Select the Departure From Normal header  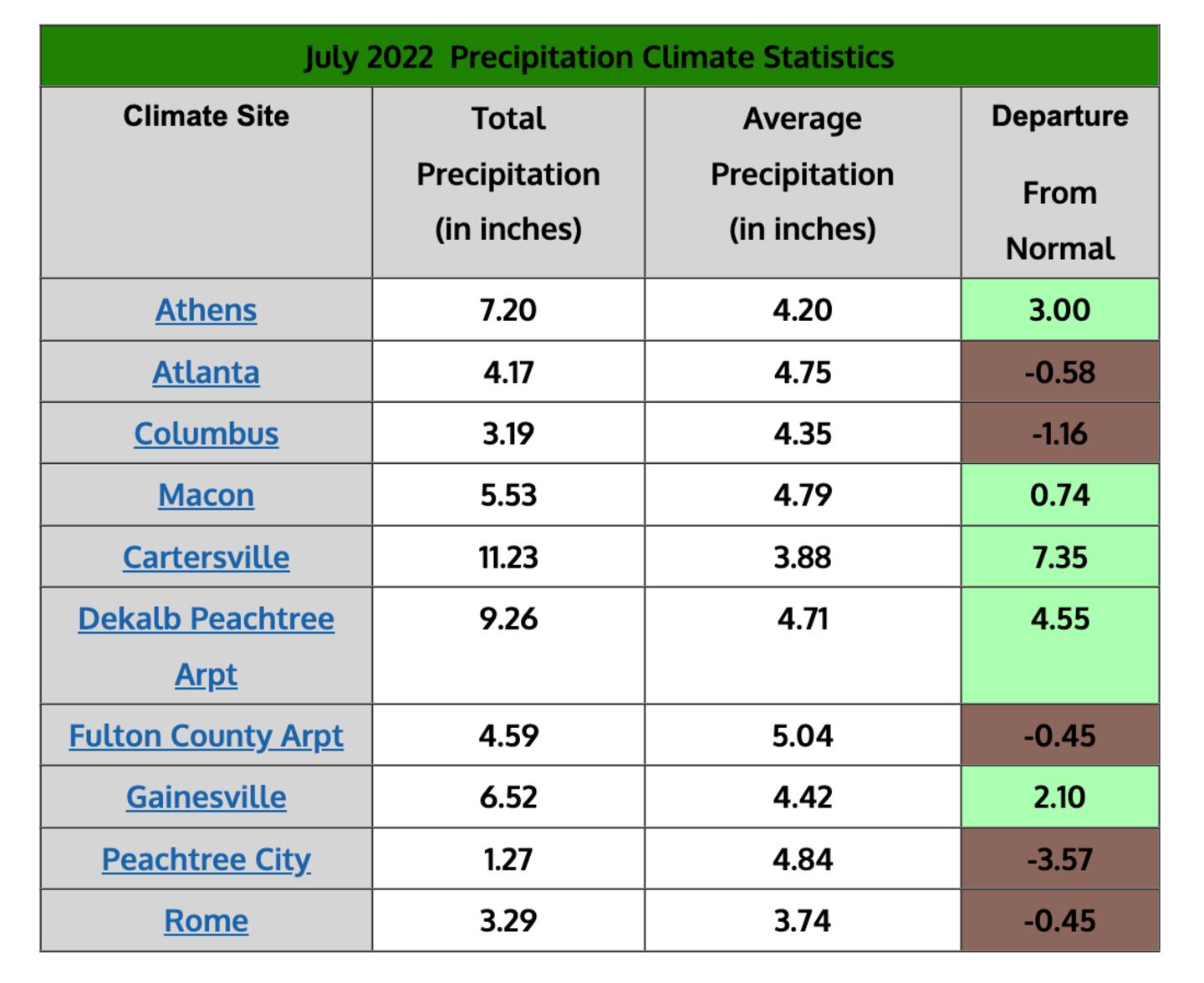tap(1059, 182)
